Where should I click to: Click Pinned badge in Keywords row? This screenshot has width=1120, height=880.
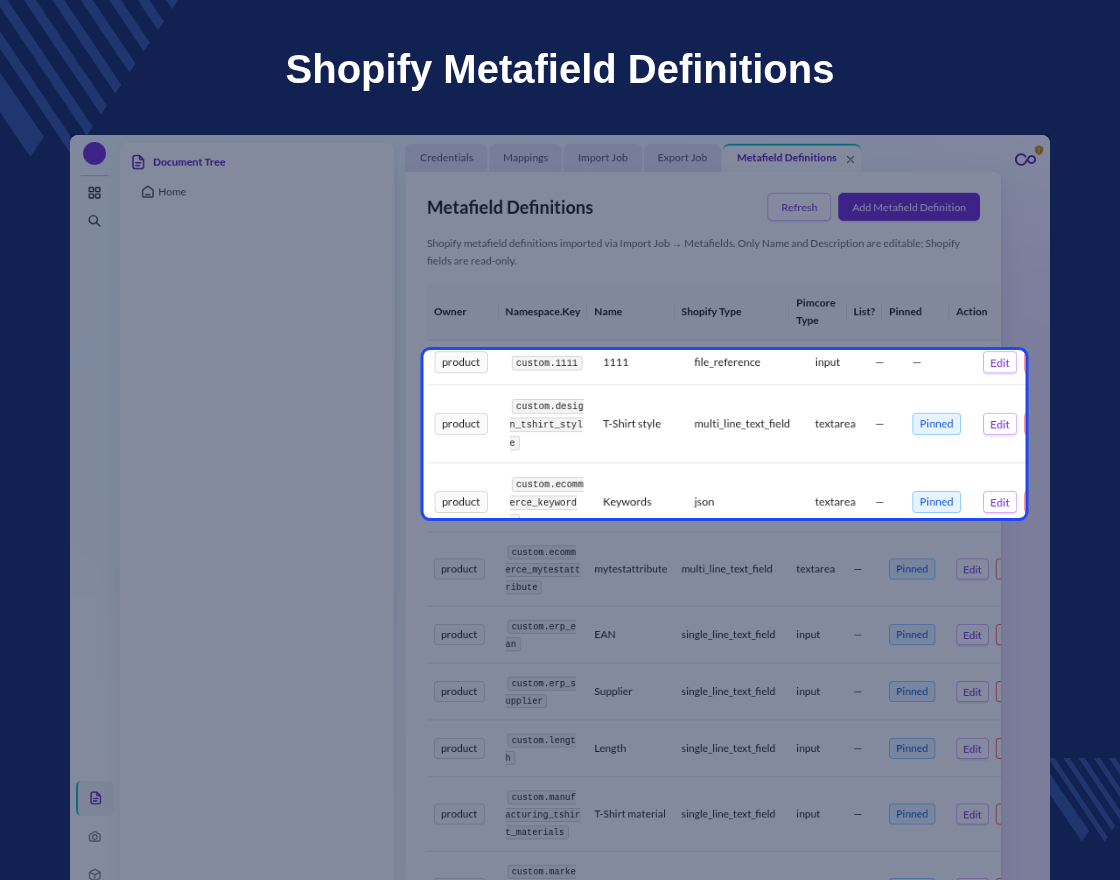coord(936,501)
